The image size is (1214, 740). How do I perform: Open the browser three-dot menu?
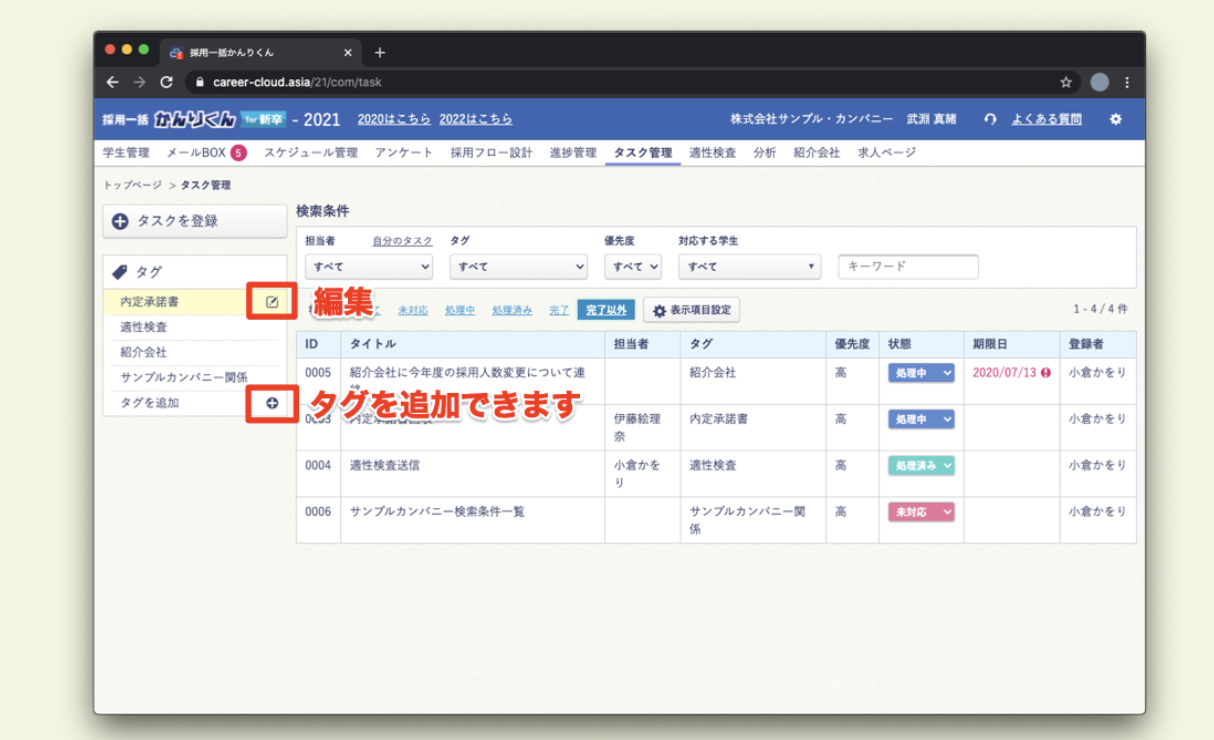tap(1127, 82)
